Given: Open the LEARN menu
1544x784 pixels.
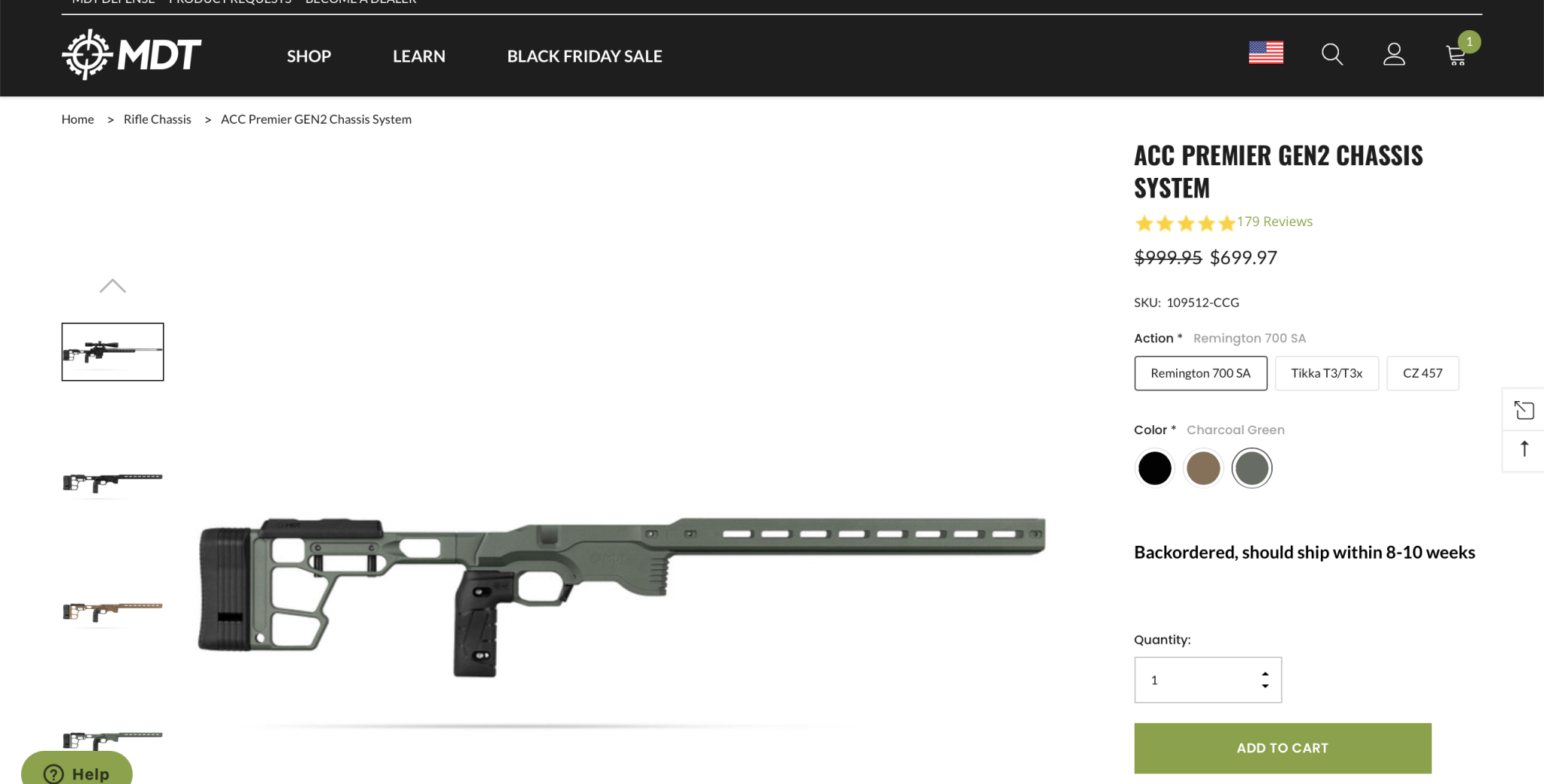Looking at the screenshot, I should point(418,57).
